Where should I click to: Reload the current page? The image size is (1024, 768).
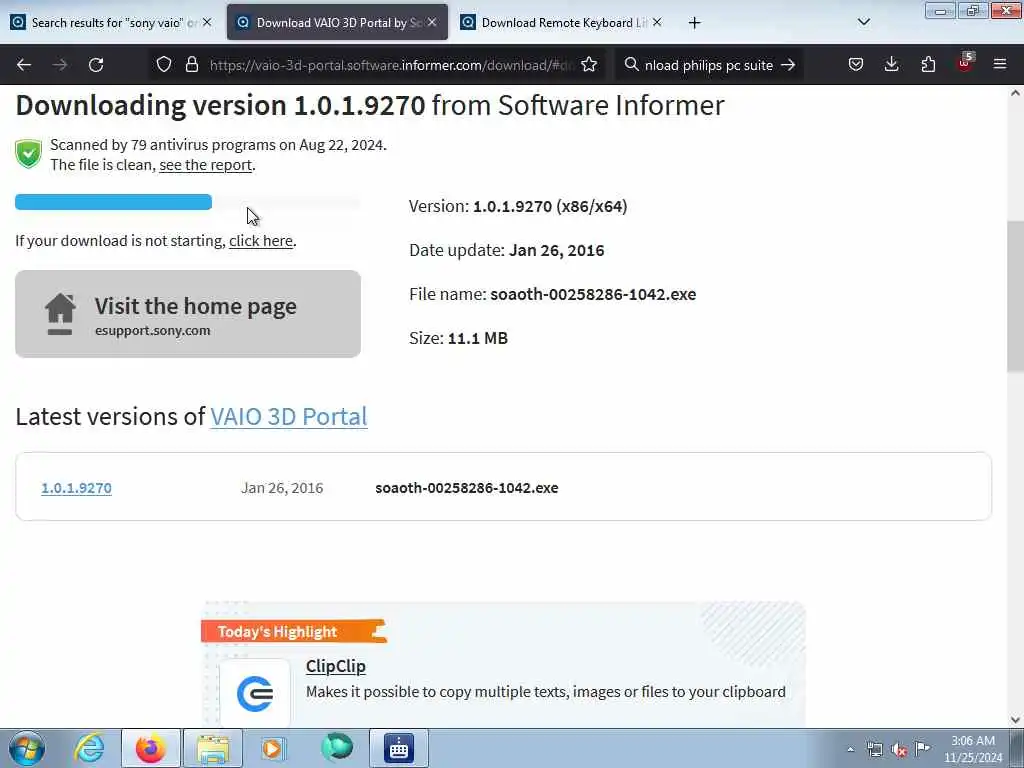coord(96,65)
